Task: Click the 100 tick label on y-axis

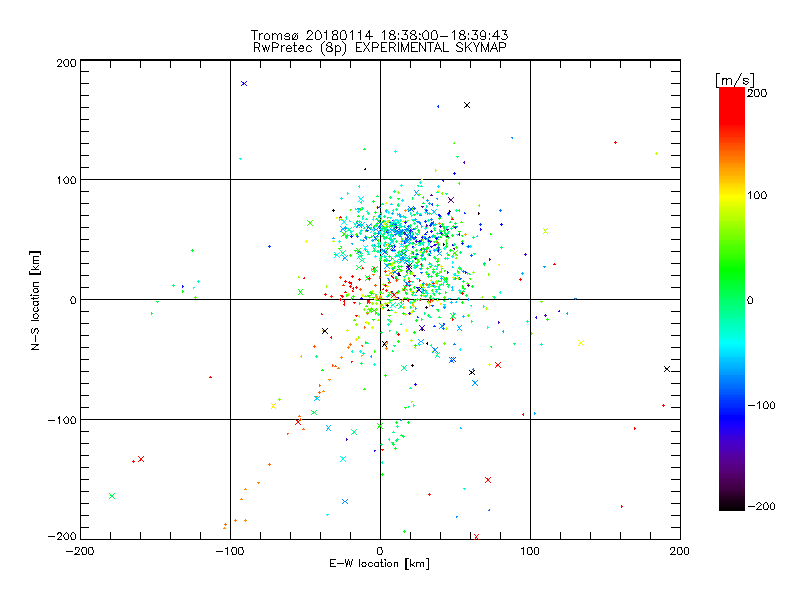Action: [66, 180]
